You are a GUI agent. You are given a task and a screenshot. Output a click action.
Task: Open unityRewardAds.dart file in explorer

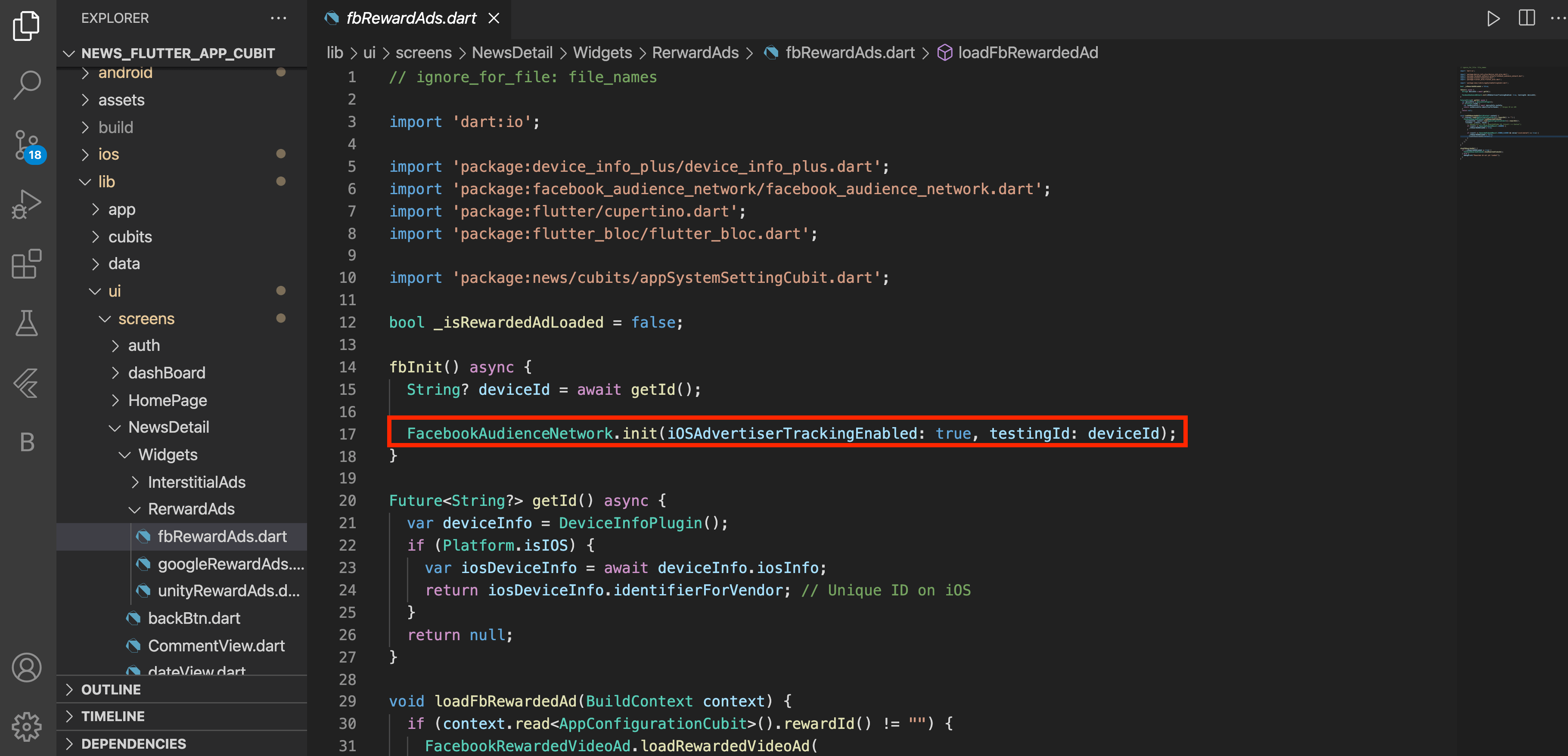click(x=228, y=591)
